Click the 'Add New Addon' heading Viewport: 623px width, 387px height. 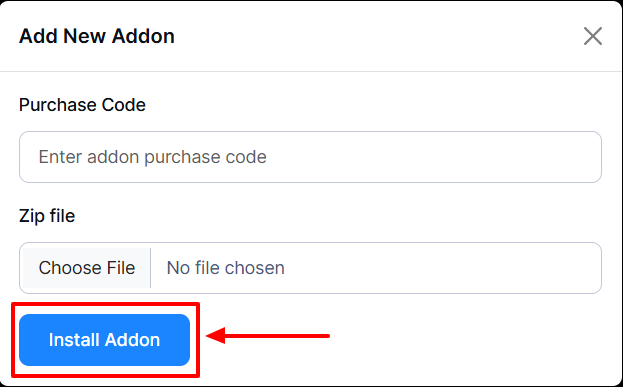point(97,36)
